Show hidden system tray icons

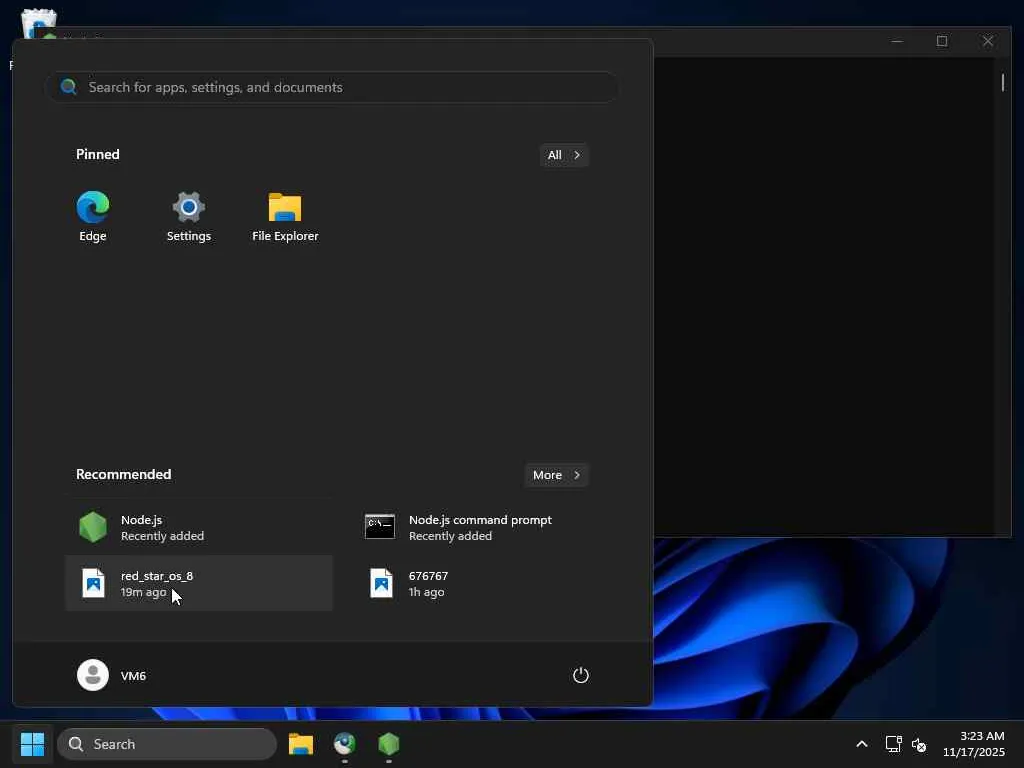click(861, 744)
